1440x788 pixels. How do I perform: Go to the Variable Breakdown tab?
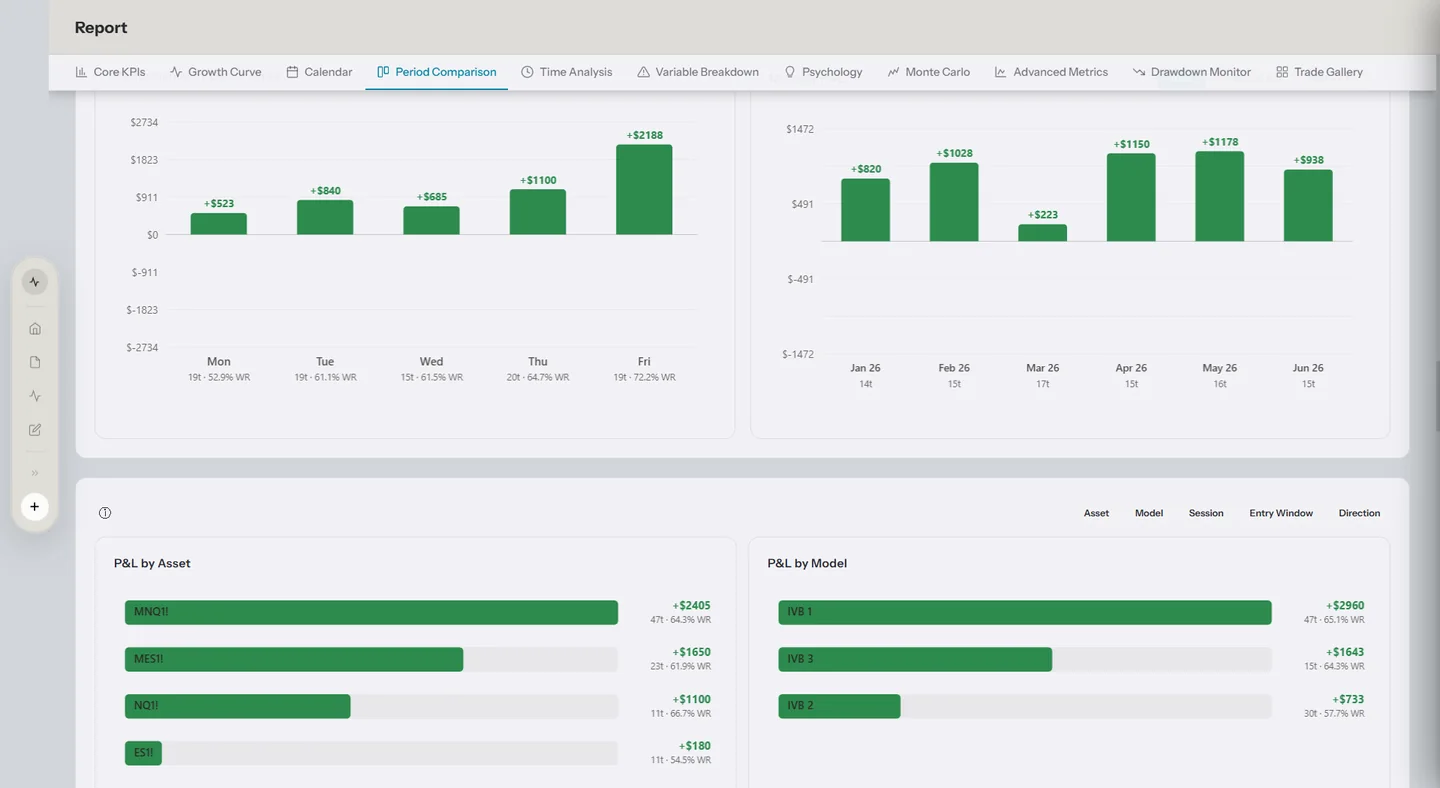click(x=698, y=72)
